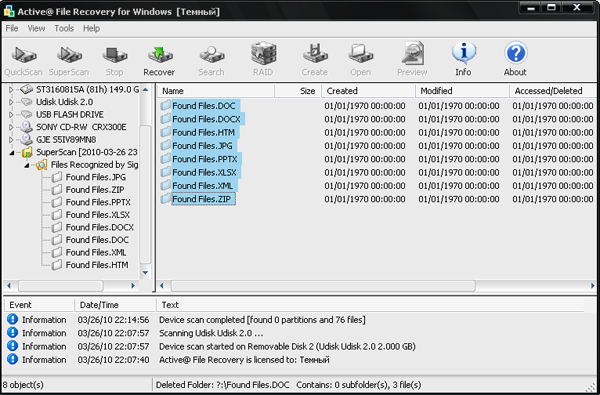The image size is (600, 395).
Task: Select Found Files.ZIP in file list
Action: tap(203, 199)
